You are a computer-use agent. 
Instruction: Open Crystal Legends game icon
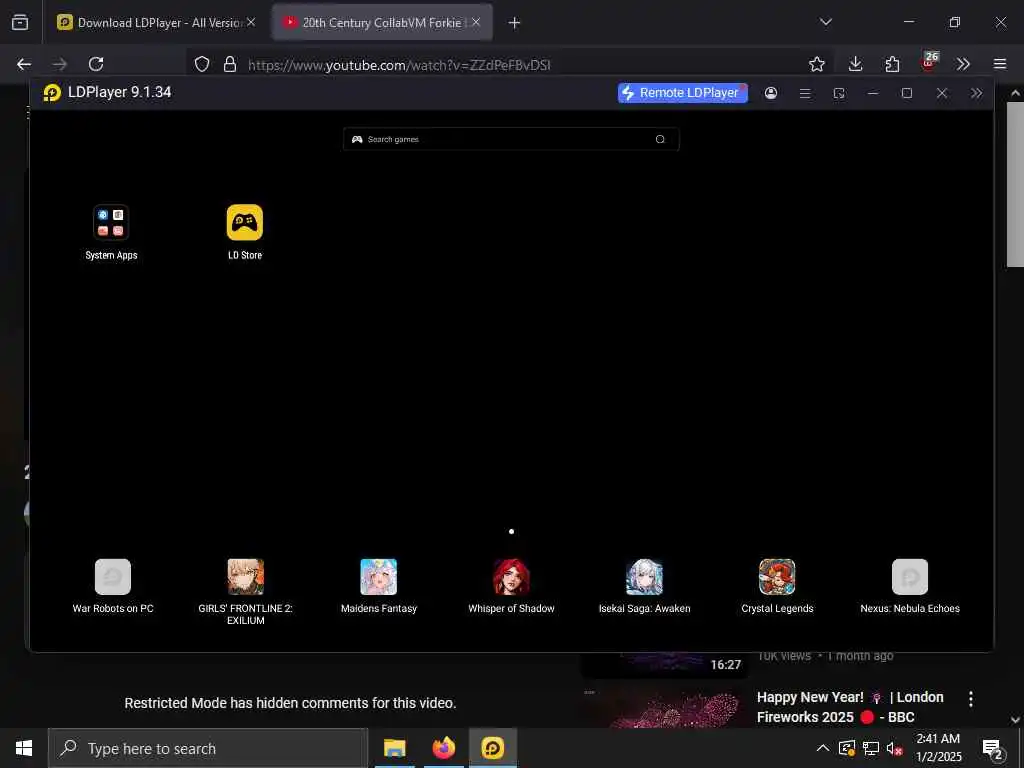(777, 577)
